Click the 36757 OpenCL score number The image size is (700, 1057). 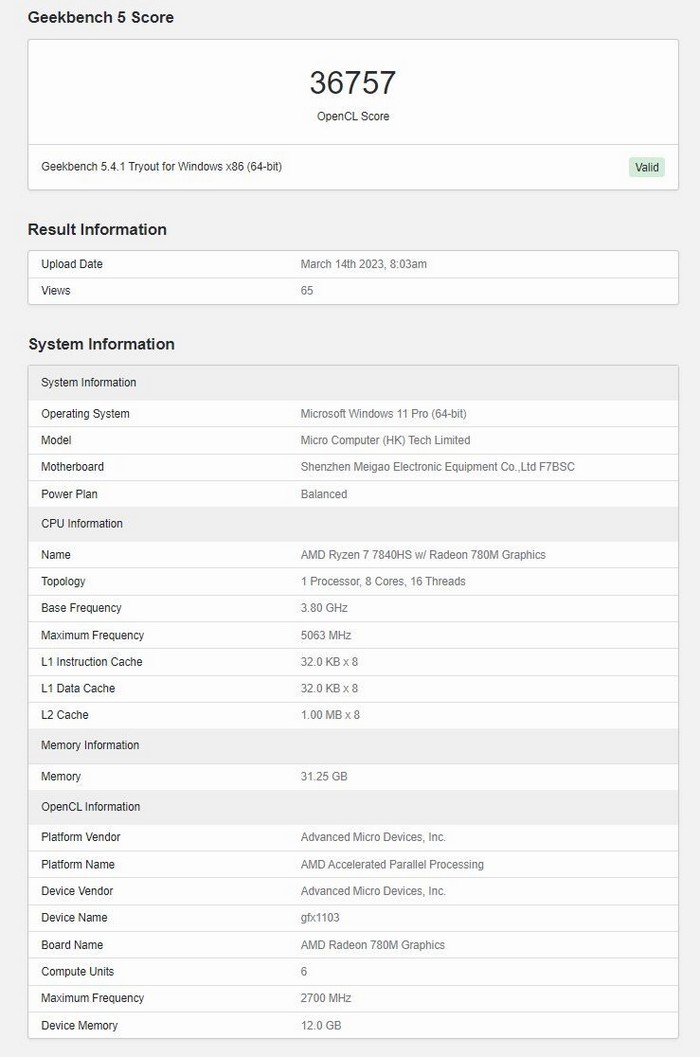(x=352, y=83)
